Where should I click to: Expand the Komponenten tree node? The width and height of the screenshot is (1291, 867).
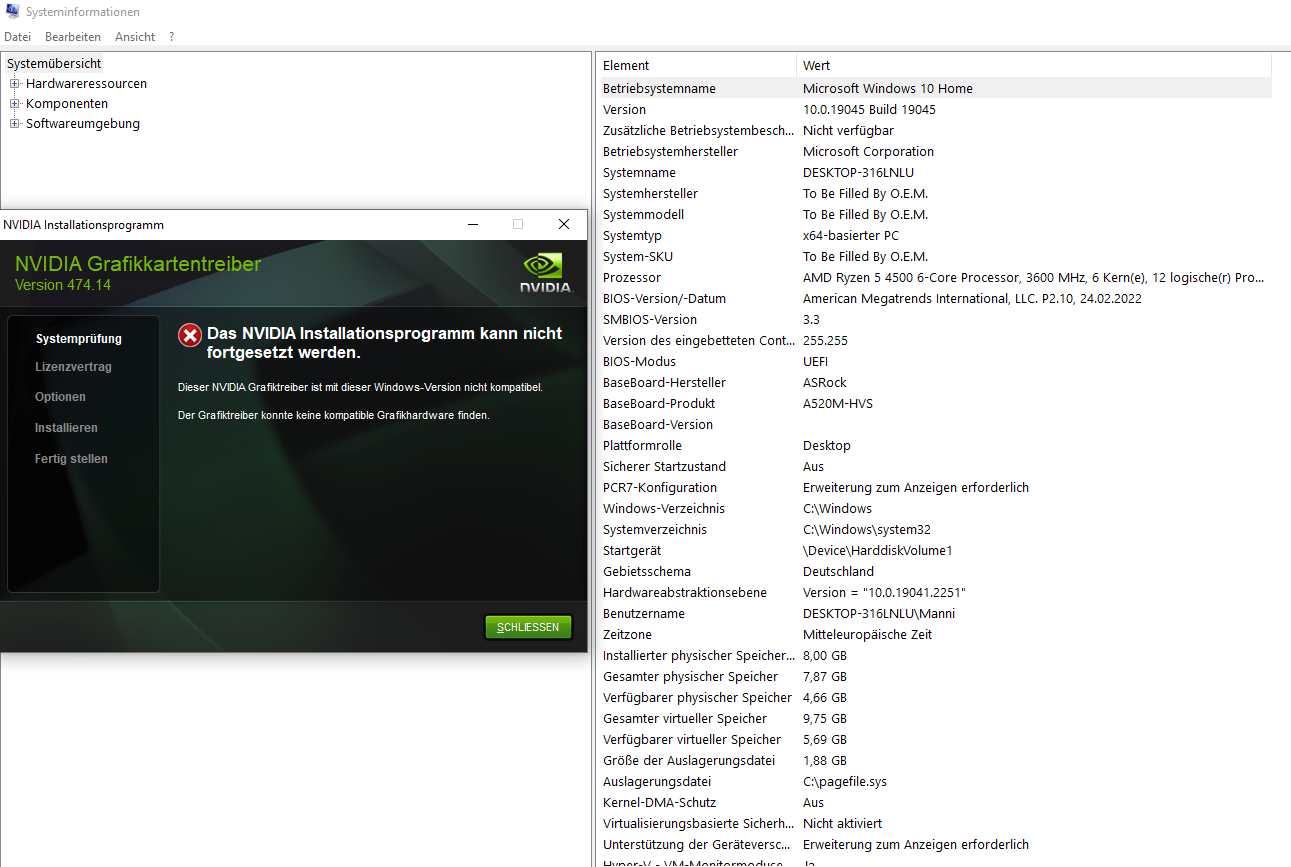(x=15, y=104)
